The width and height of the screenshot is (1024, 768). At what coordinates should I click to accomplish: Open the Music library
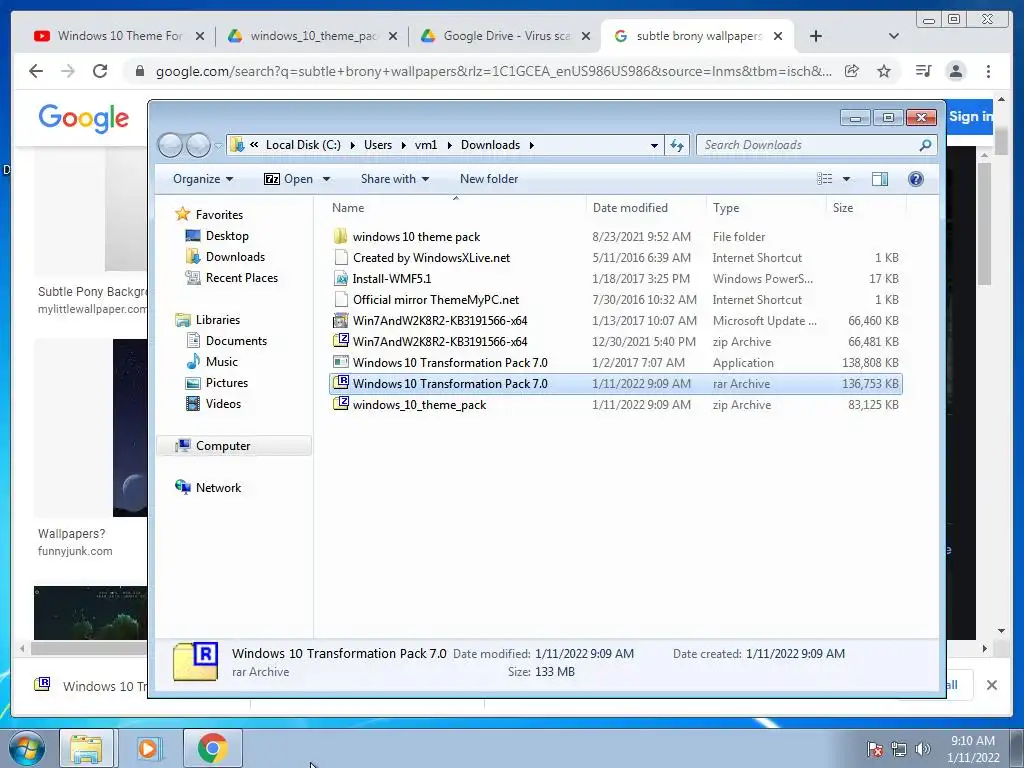221,362
